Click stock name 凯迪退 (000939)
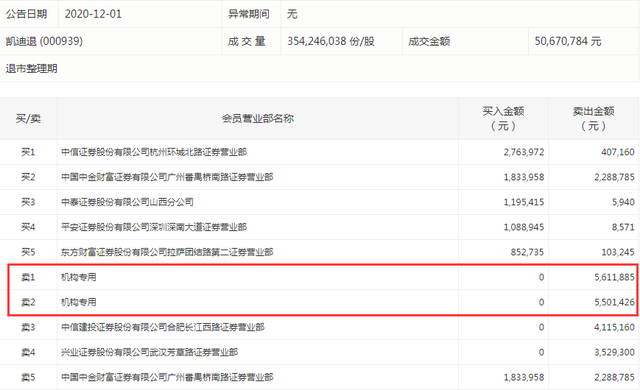The height and width of the screenshot is (390, 640). (44, 41)
